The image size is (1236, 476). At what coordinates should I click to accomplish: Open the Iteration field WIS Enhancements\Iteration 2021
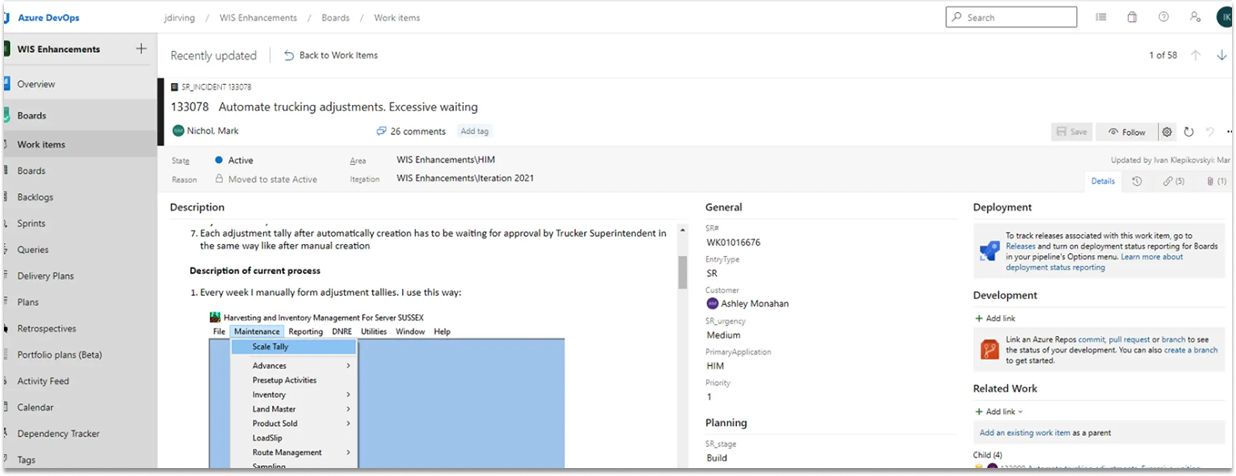pyautogui.click(x=465, y=179)
